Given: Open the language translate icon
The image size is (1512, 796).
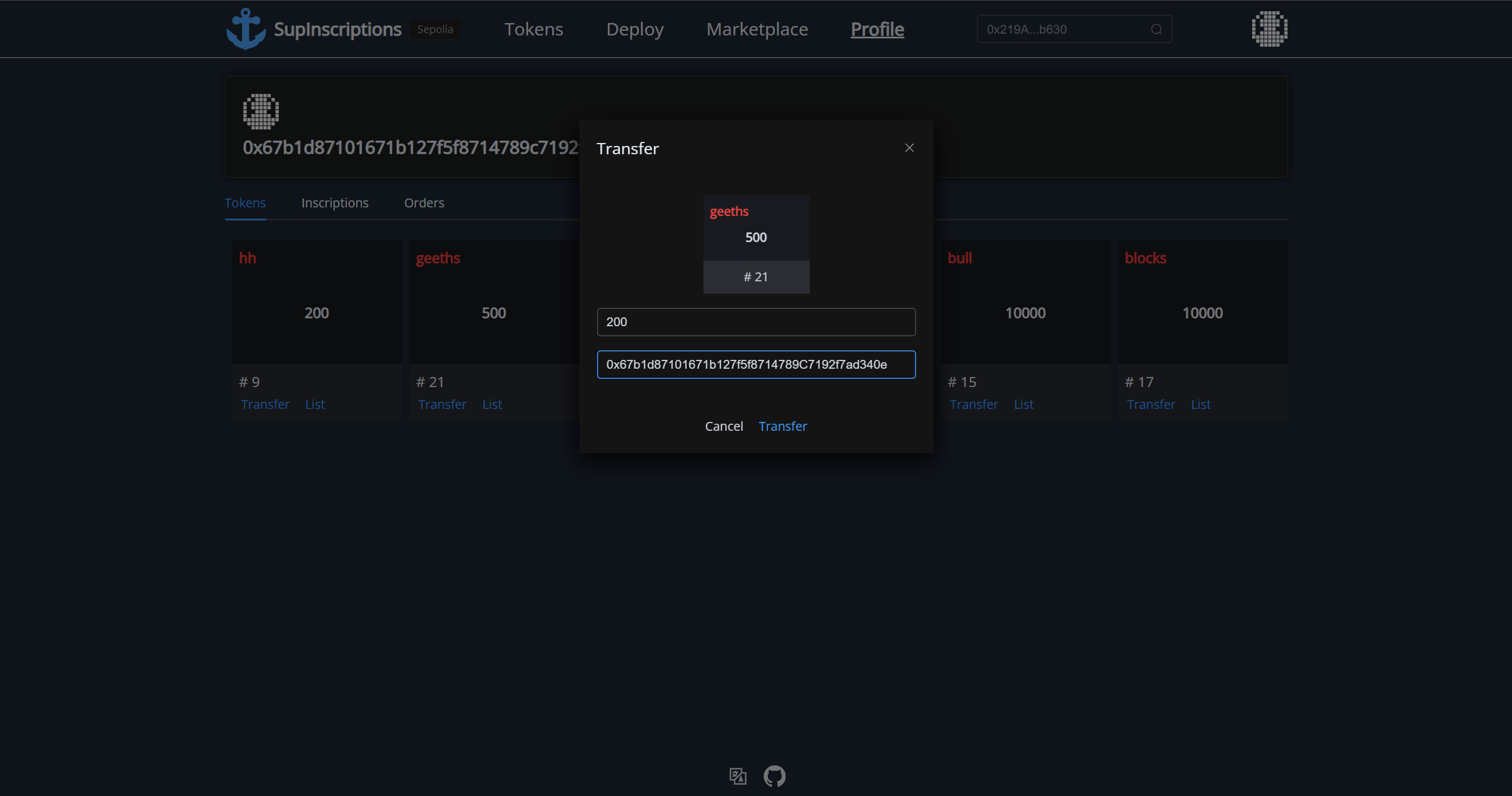Looking at the screenshot, I should (x=738, y=776).
